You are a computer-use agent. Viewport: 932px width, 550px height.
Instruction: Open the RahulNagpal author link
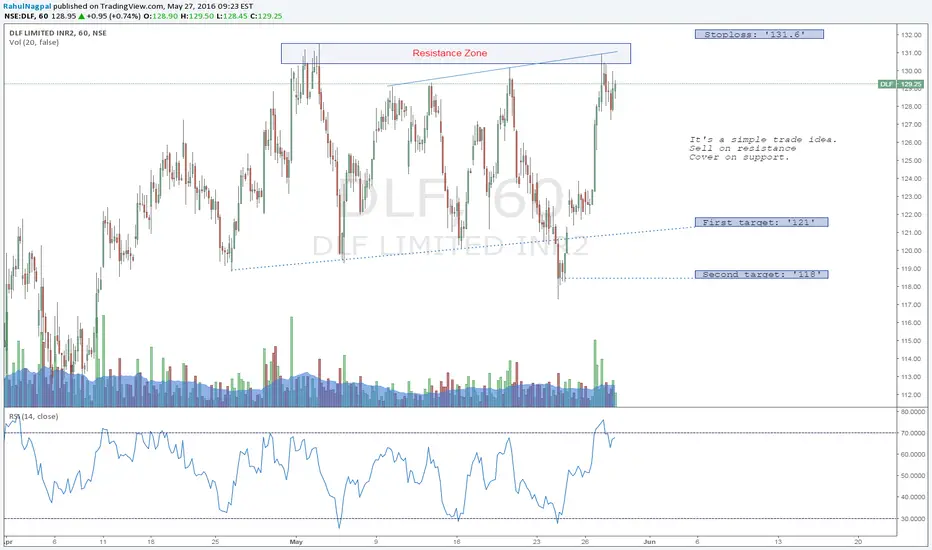[27, 6]
